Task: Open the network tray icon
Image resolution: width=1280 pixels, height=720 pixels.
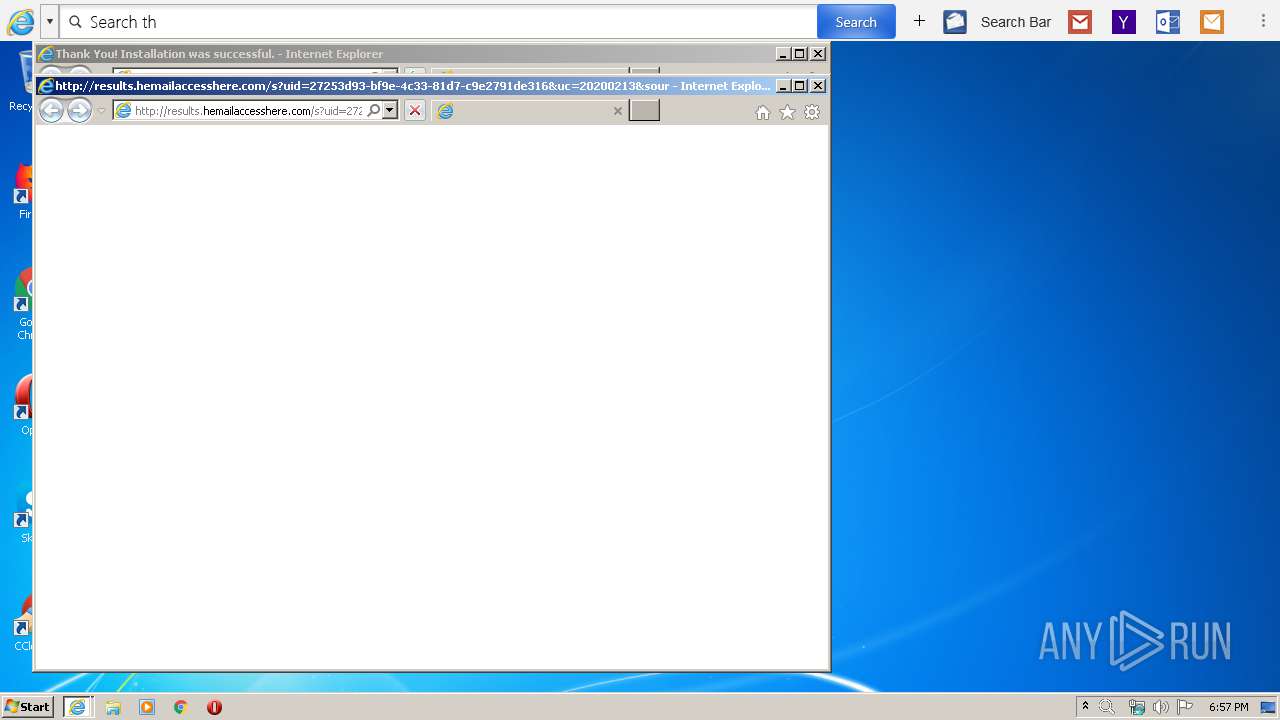Action: pos(1137,707)
